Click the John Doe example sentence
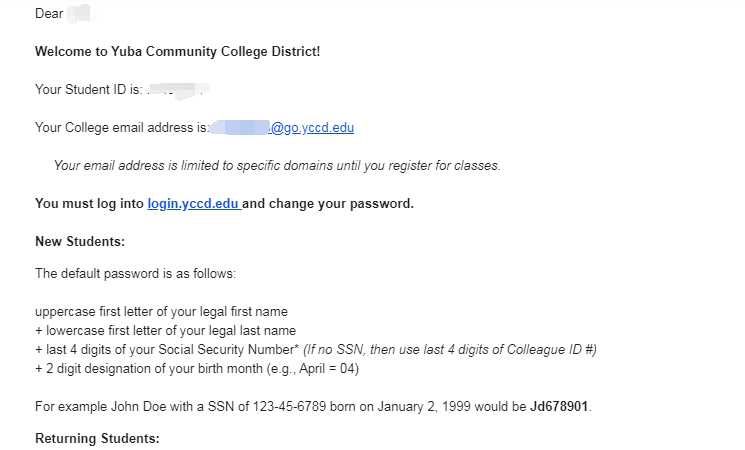745x450 pixels. point(314,407)
